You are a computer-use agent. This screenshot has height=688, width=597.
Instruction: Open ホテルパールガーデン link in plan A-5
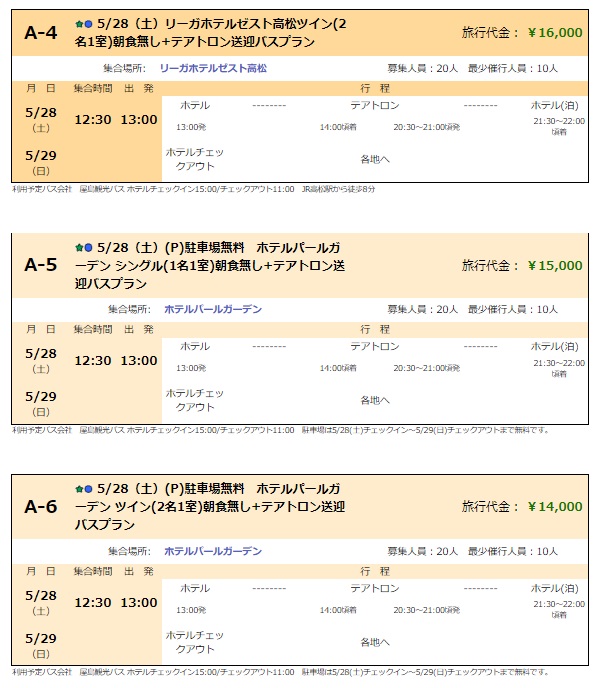click(x=213, y=309)
